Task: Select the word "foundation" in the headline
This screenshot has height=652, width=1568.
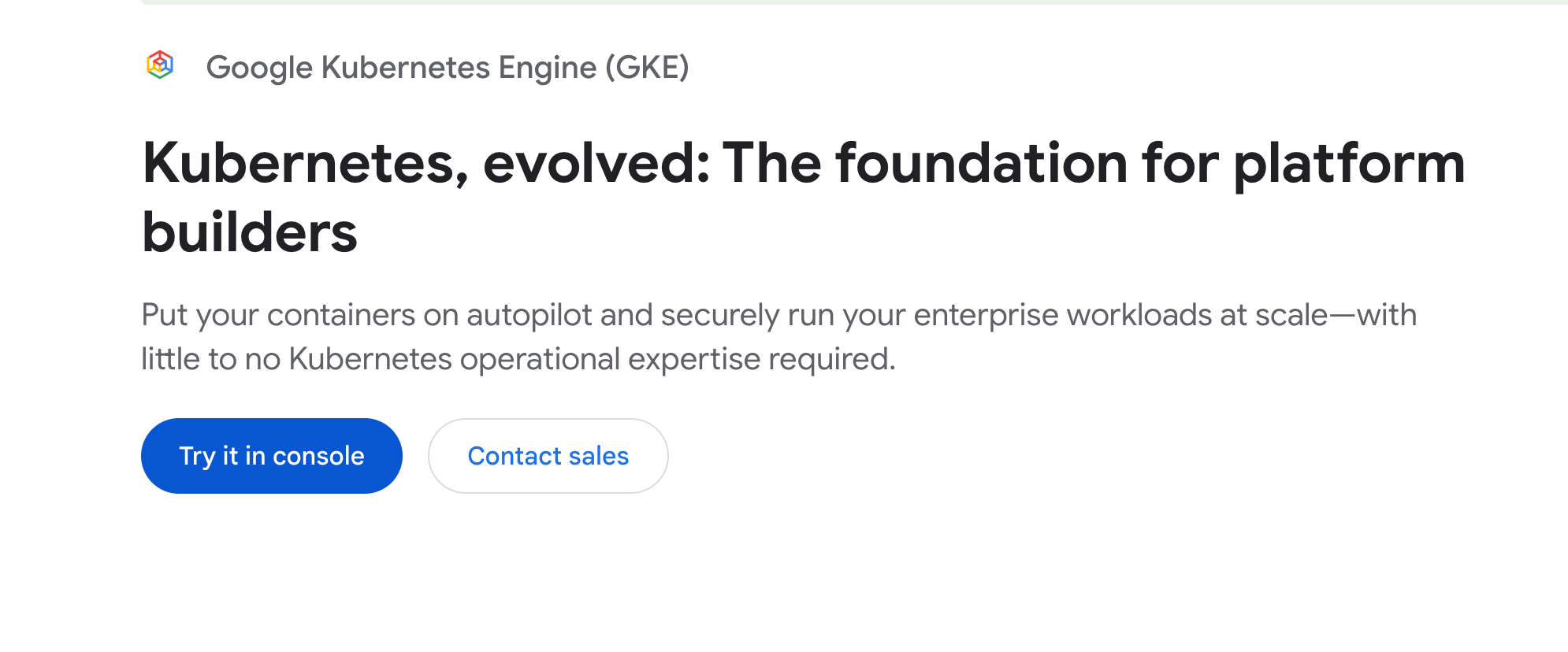Action: [982, 164]
